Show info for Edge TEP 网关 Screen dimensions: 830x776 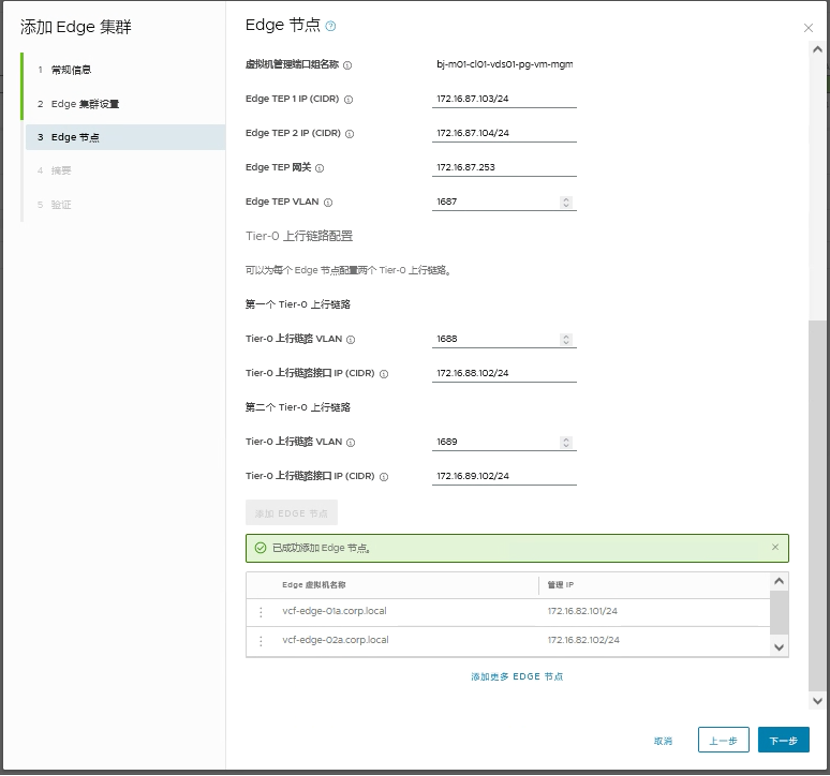point(320,168)
